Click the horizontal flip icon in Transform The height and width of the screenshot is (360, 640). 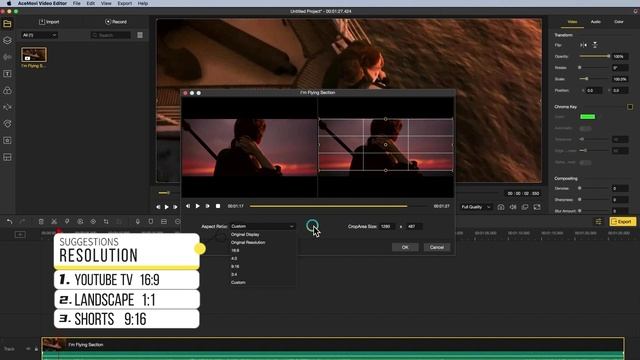coord(583,45)
